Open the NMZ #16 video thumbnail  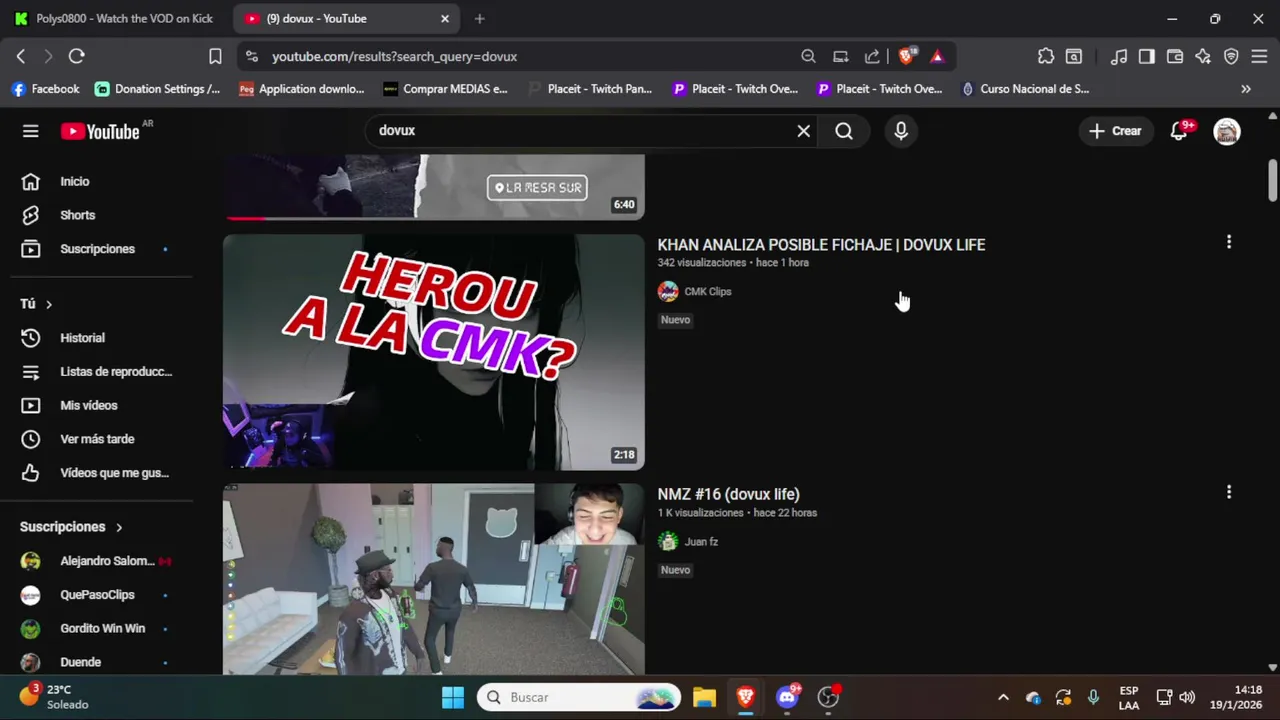pyautogui.click(x=434, y=579)
